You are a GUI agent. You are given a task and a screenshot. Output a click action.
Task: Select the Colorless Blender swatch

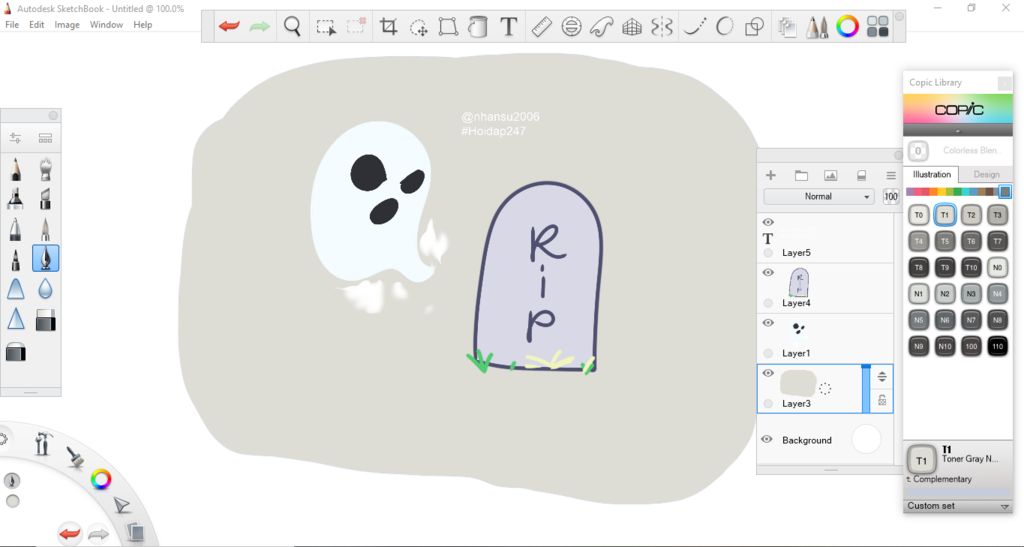918,151
